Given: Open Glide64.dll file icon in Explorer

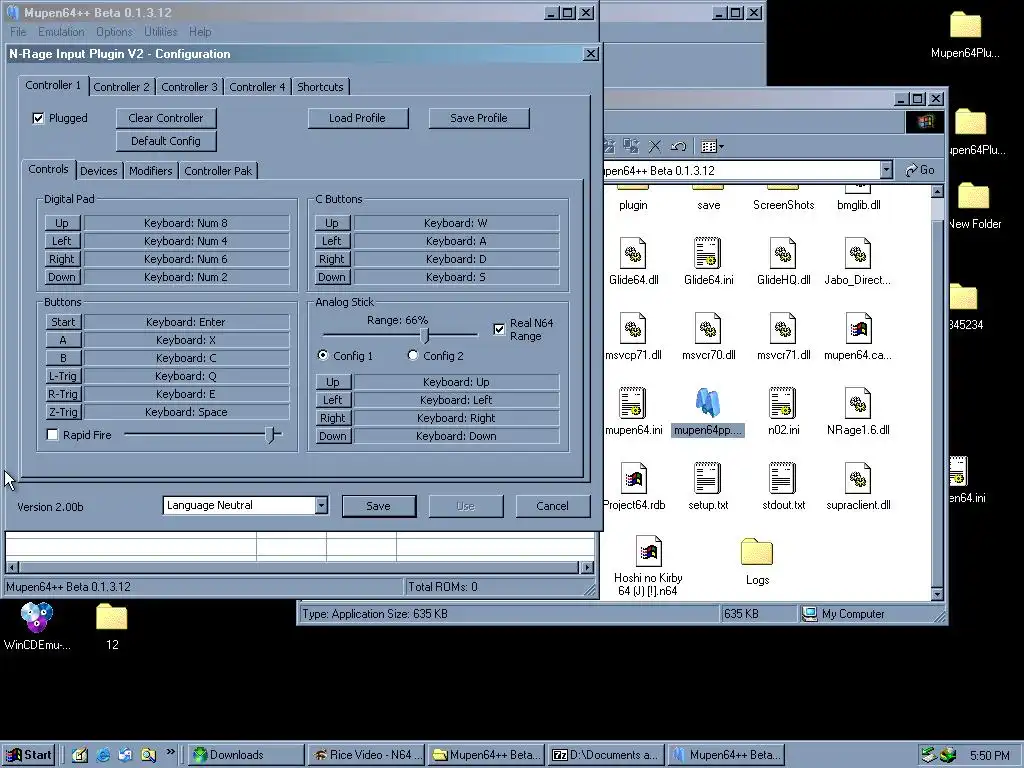Looking at the screenshot, I should [632, 253].
